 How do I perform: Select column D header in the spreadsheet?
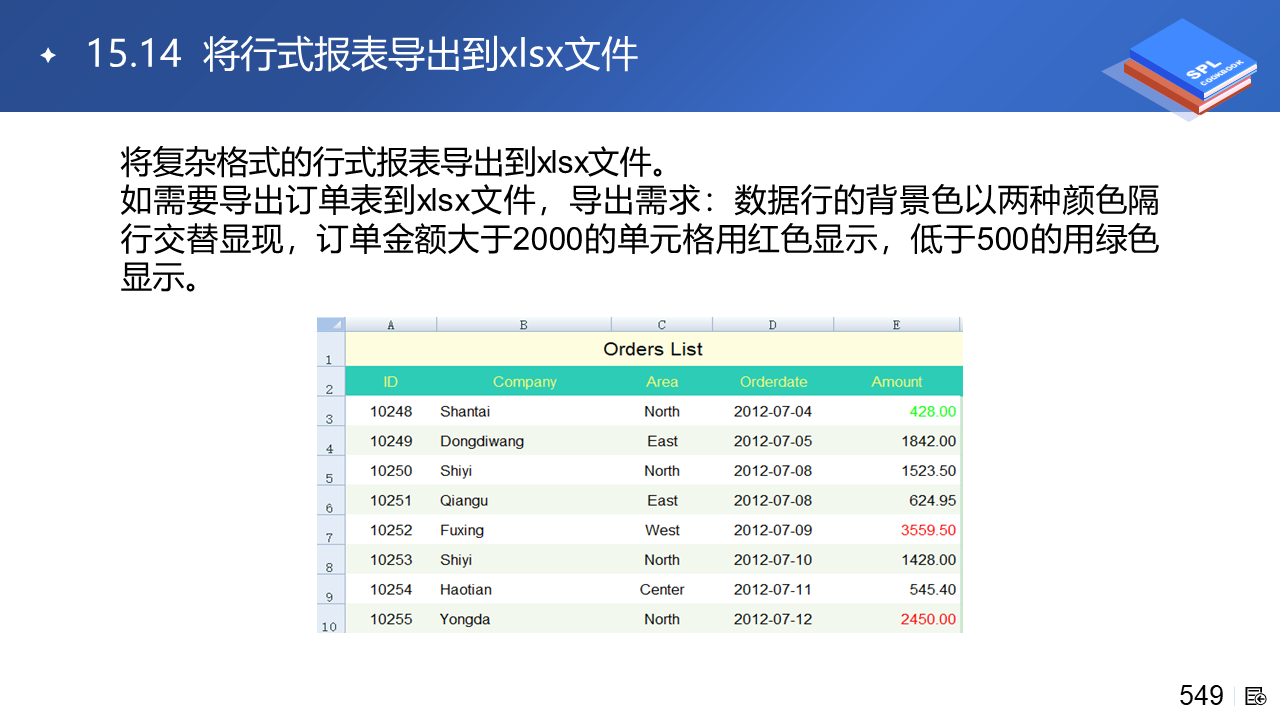tap(773, 325)
